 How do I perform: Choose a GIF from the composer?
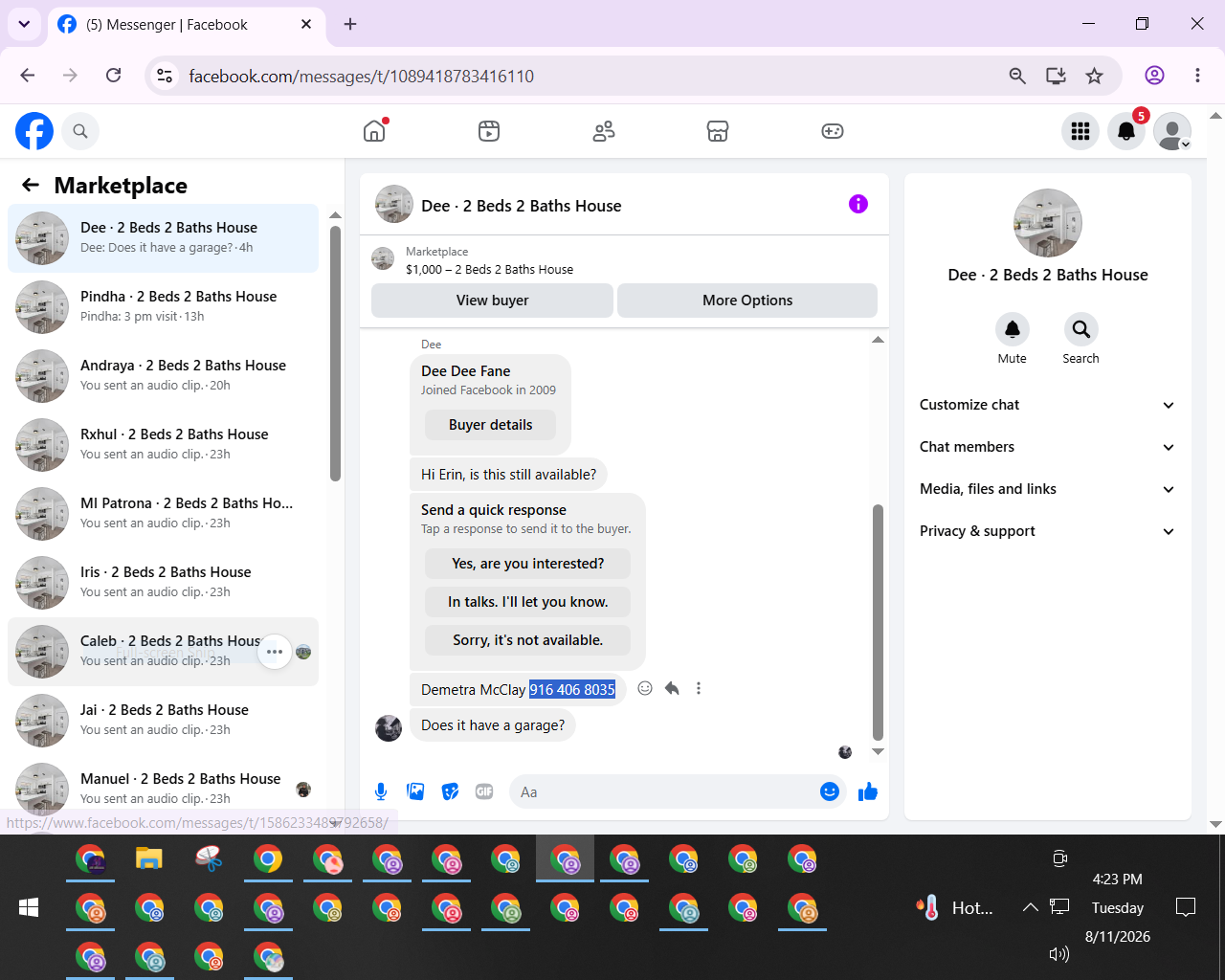484,791
